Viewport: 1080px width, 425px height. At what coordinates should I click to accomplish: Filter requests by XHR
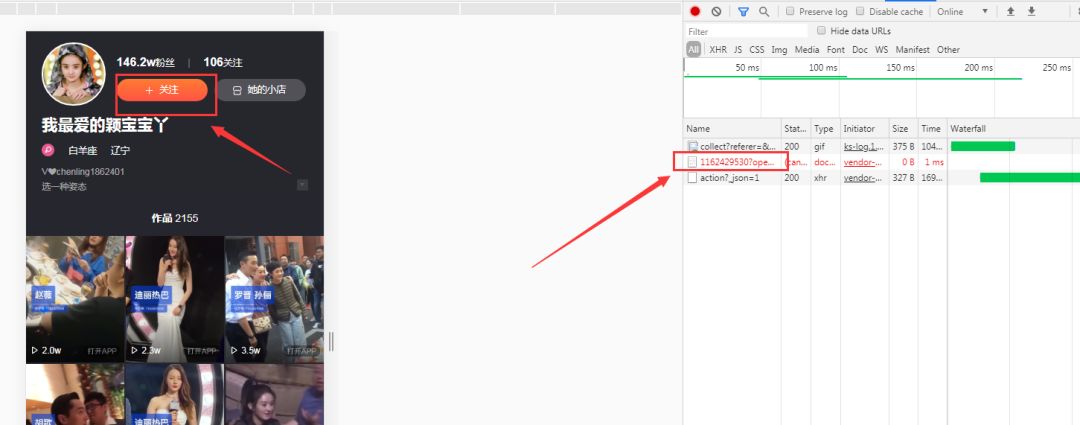click(x=718, y=50)
